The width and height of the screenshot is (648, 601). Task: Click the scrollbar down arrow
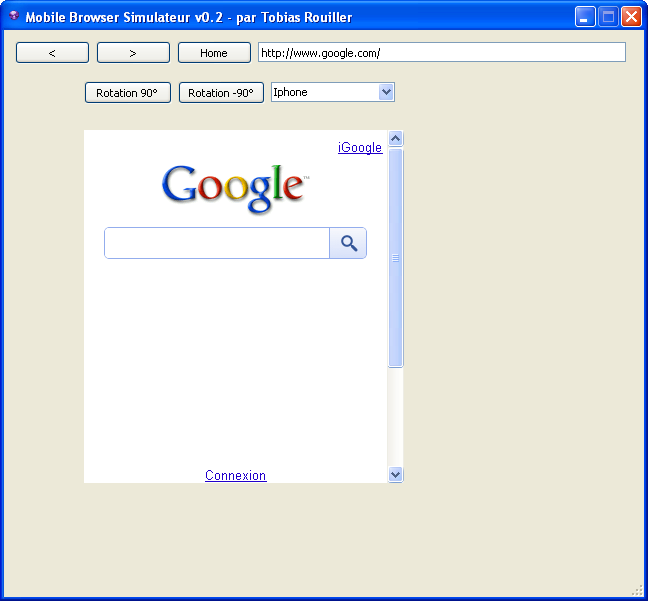pyautogui.click(x=395, y=475)
